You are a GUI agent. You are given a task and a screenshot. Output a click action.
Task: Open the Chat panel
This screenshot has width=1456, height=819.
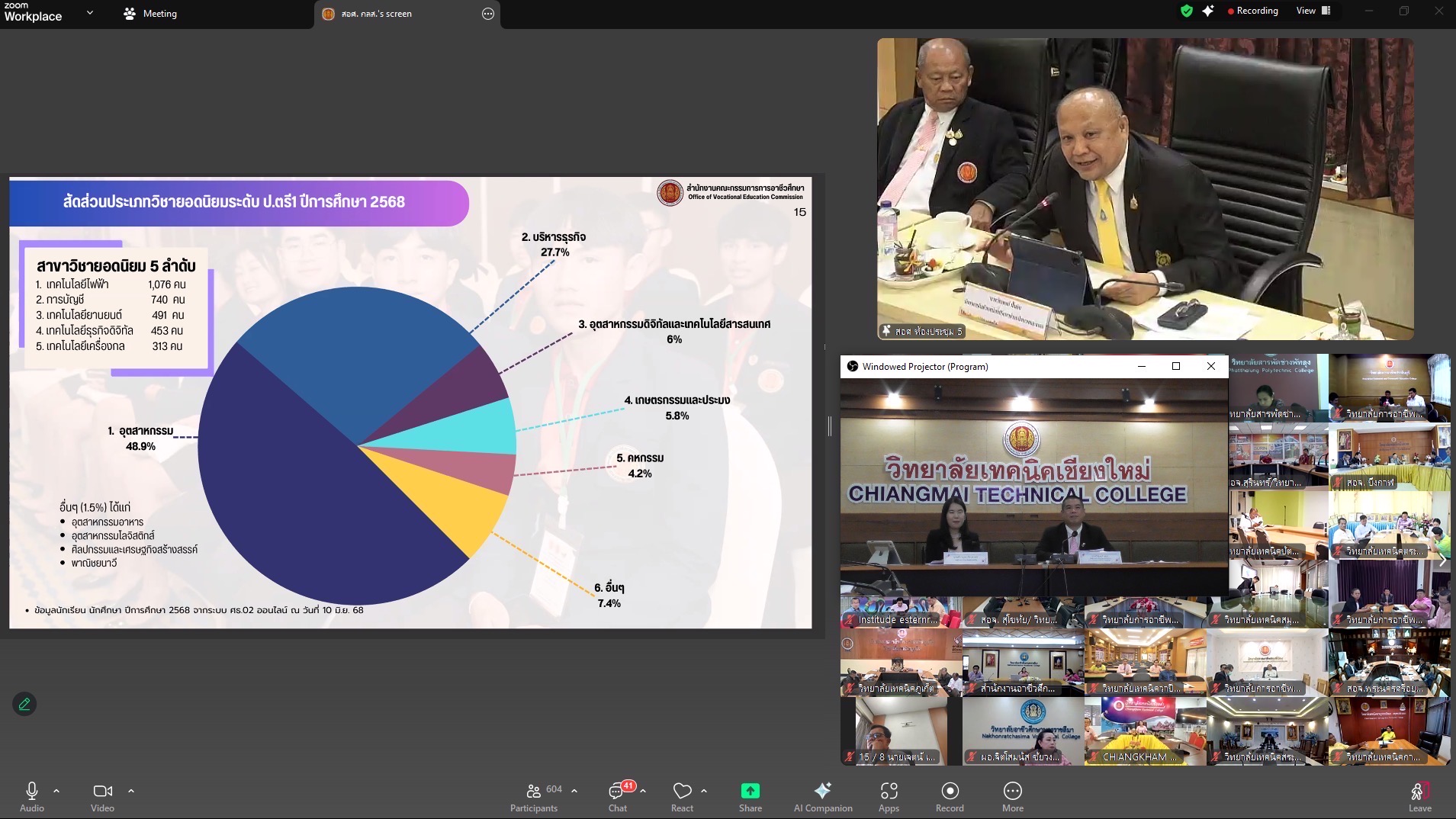click(618, 796)
